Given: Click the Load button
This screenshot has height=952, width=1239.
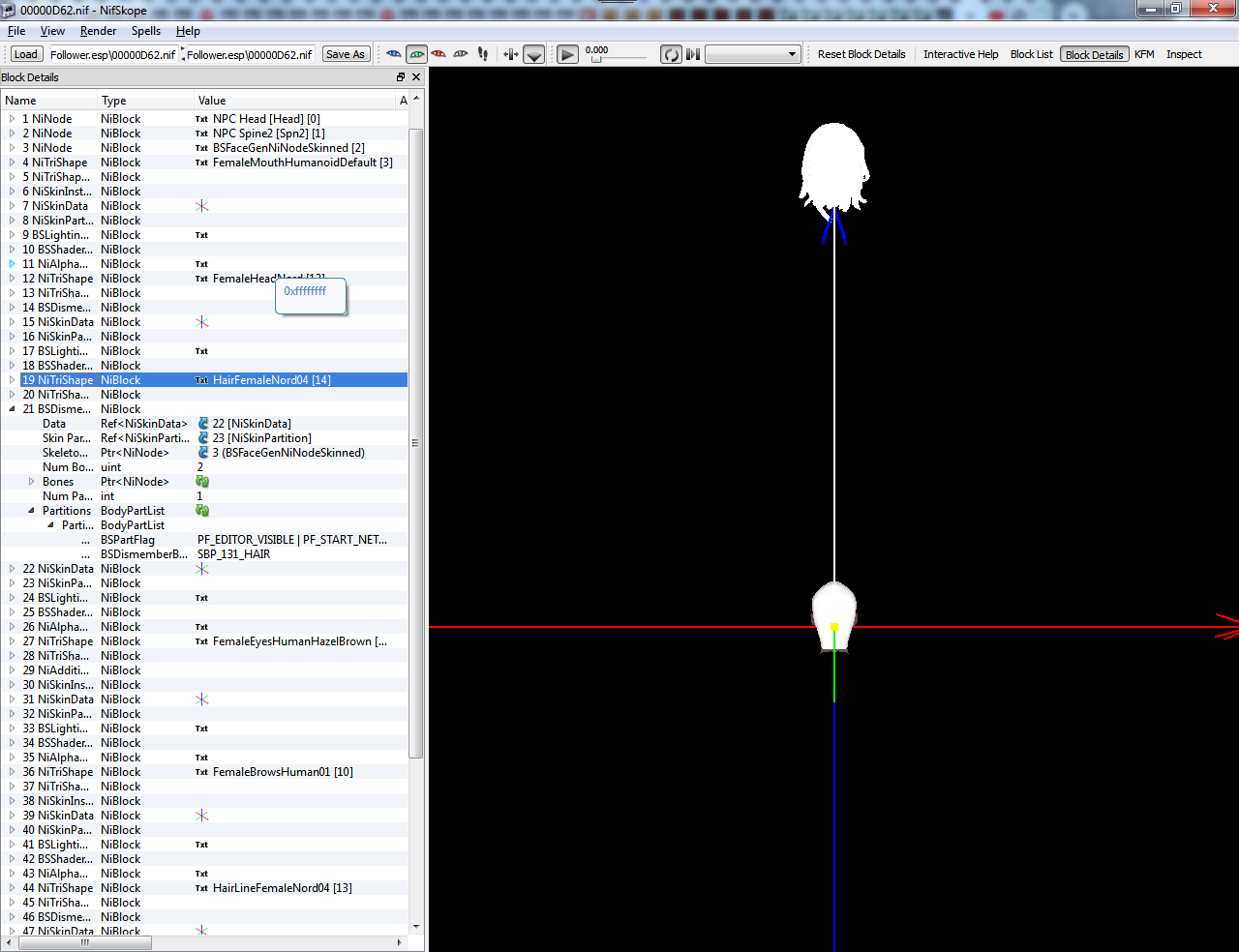Looking at the screenshot, I should tap(26, 54).
